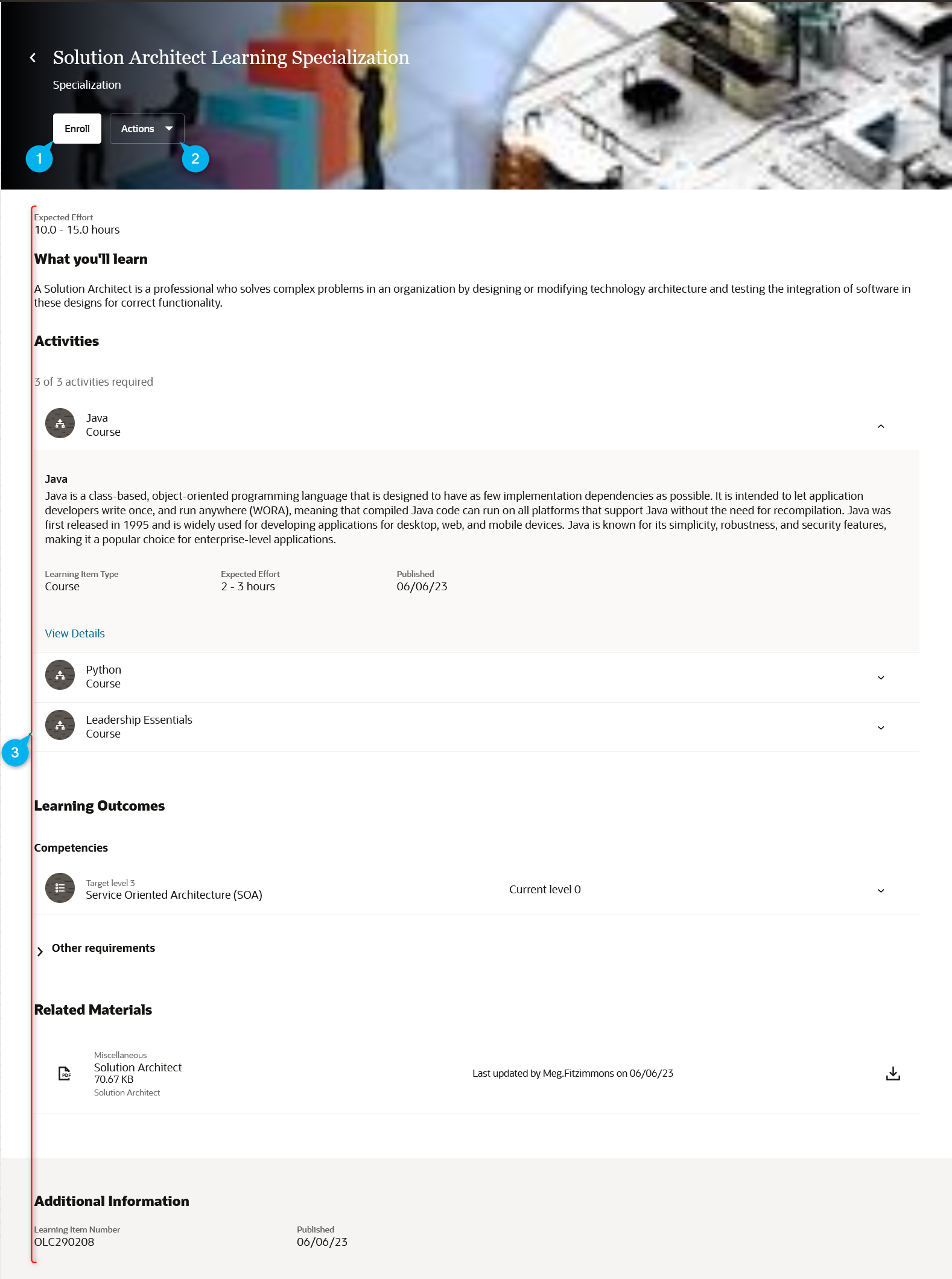The height and width of the screenshot is (1279, 952).
Task: Open View Details link for Java
Action: (75, 634)
